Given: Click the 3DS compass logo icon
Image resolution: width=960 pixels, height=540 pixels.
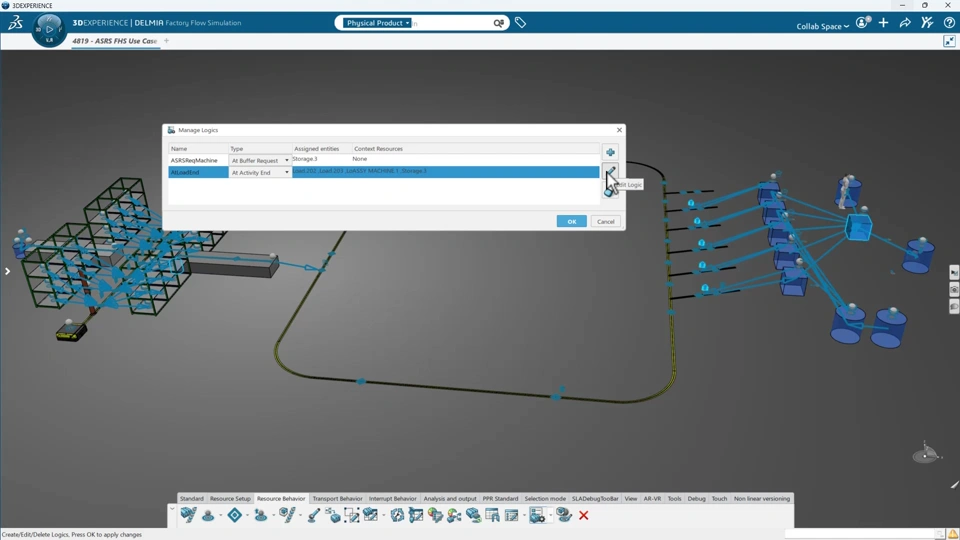Looking at the screenshot, I should pos(15,23).
